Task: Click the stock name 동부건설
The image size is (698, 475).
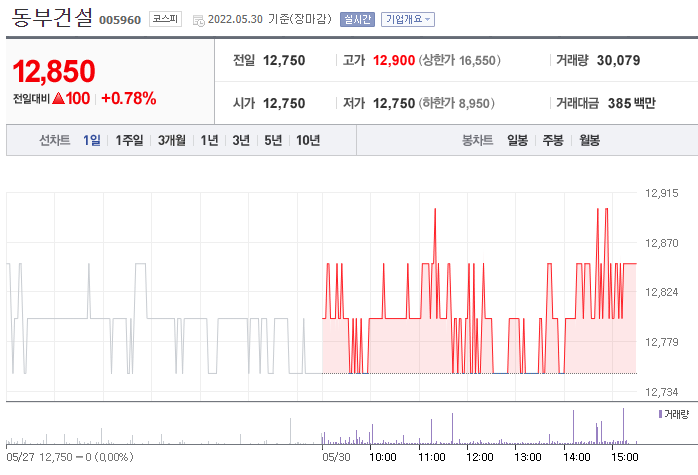Action: click(x=52, y=17)
